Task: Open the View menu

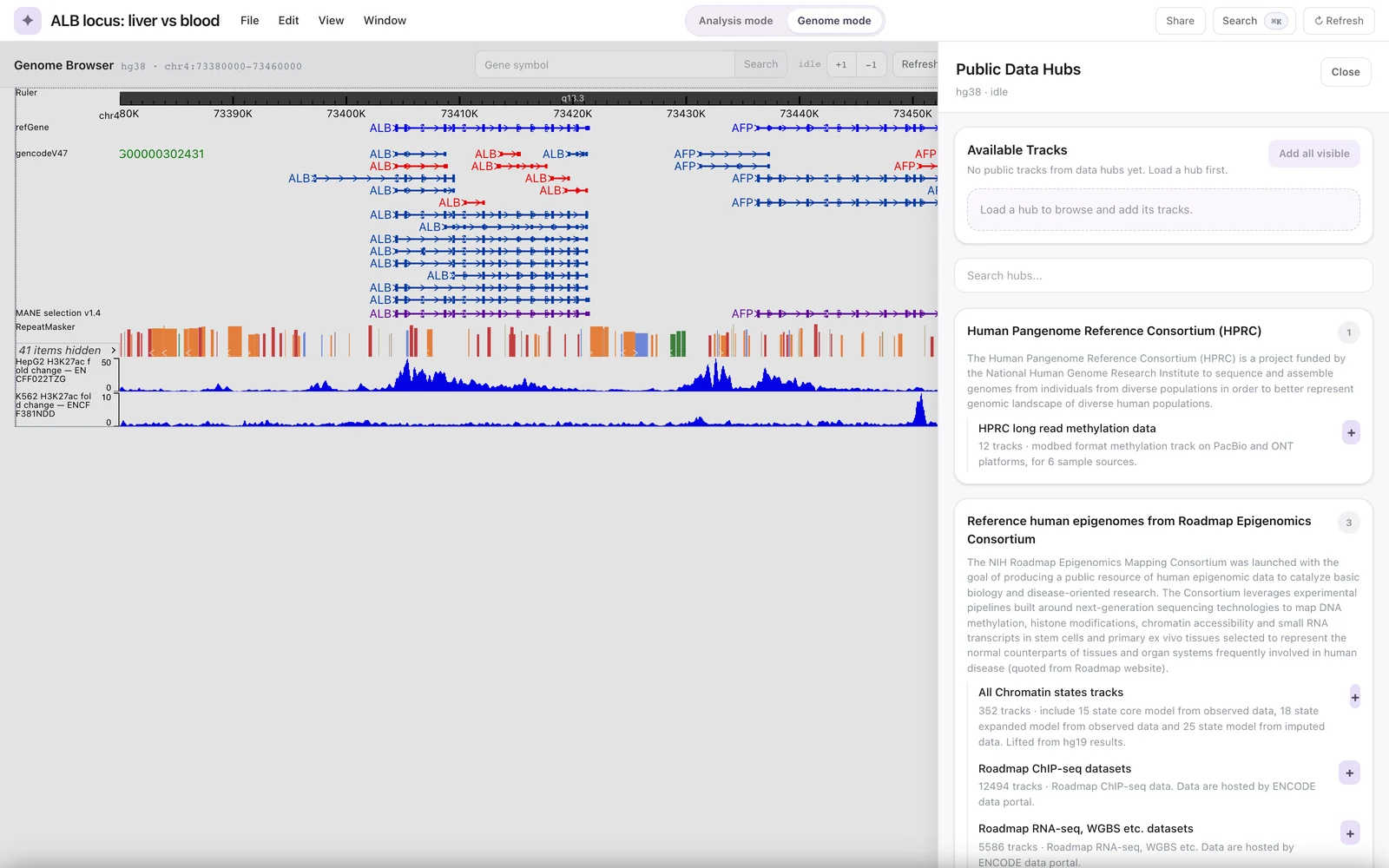Action: (331, 20)
